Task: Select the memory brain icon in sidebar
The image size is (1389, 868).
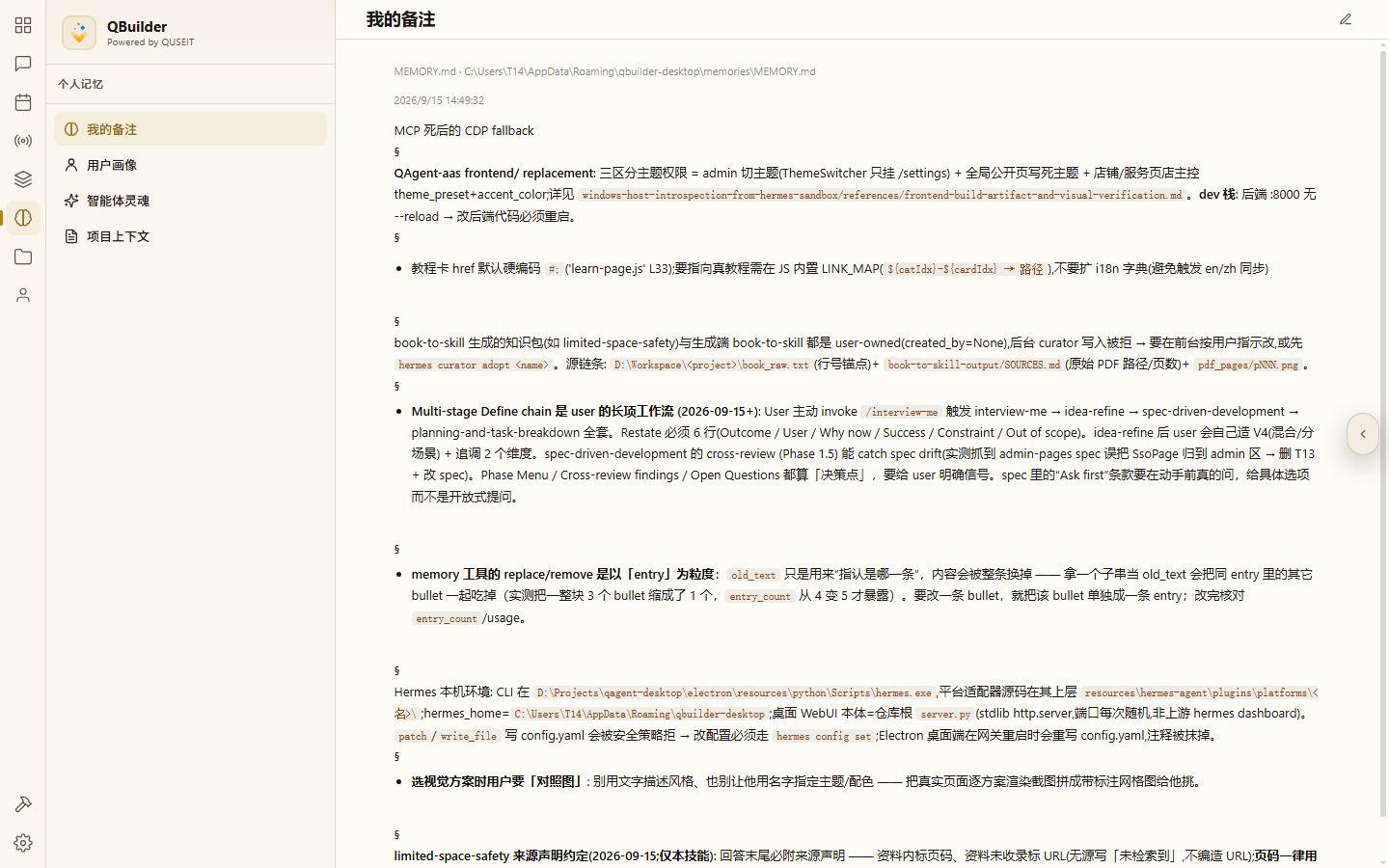Action: (x=23, y=218)
